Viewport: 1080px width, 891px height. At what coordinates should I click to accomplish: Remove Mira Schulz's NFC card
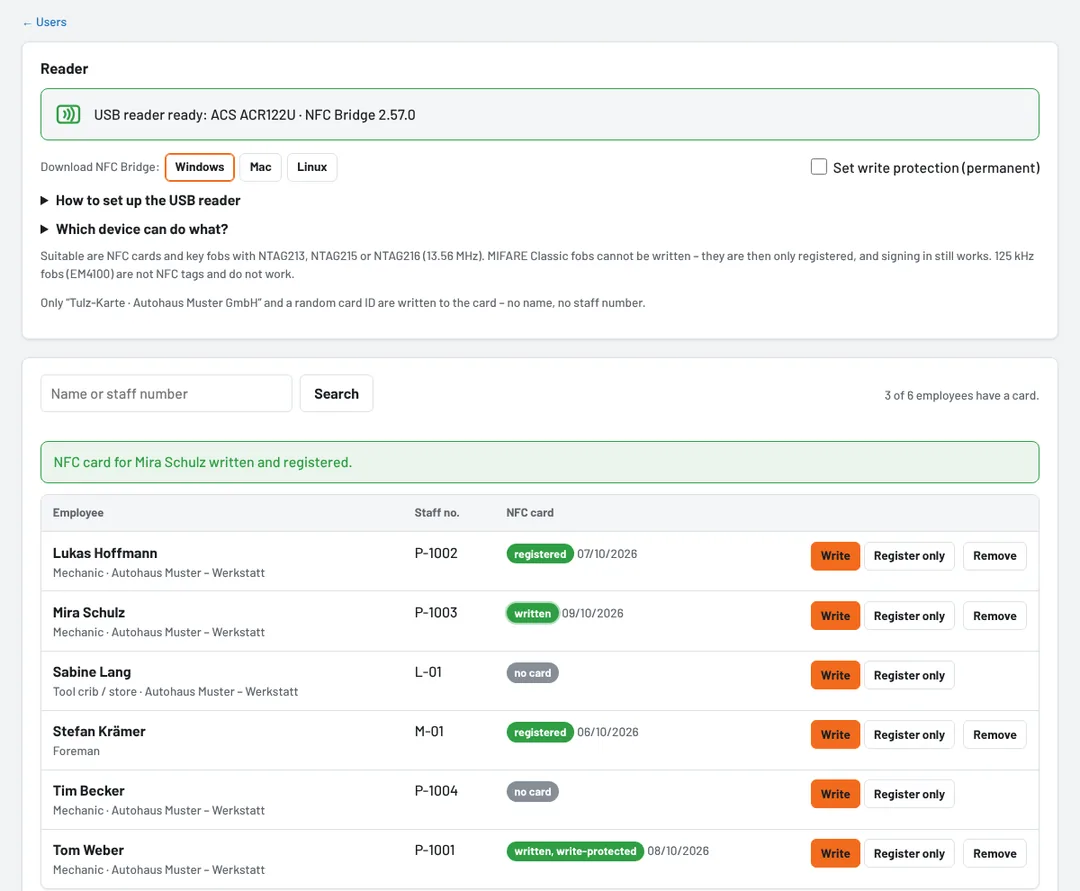(x=995, y=616)
